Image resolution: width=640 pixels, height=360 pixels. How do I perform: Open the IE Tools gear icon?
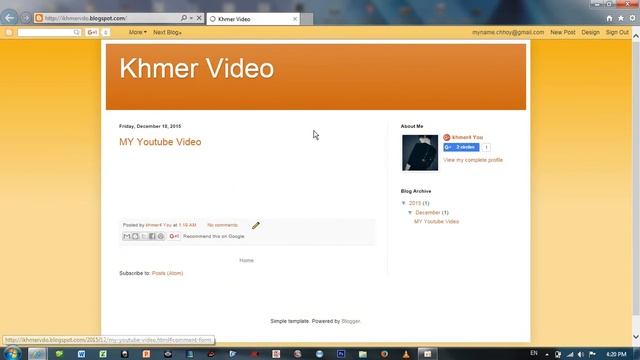632,18
